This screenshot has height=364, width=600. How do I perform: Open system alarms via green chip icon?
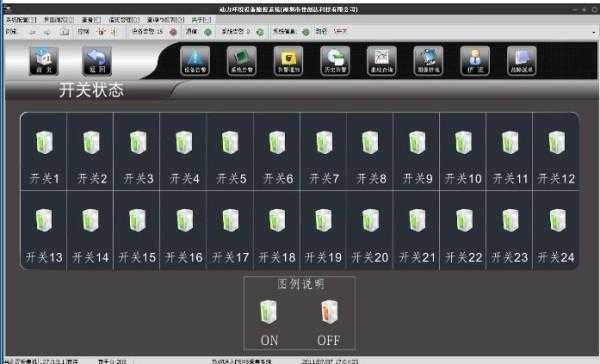tap(241, 60)
